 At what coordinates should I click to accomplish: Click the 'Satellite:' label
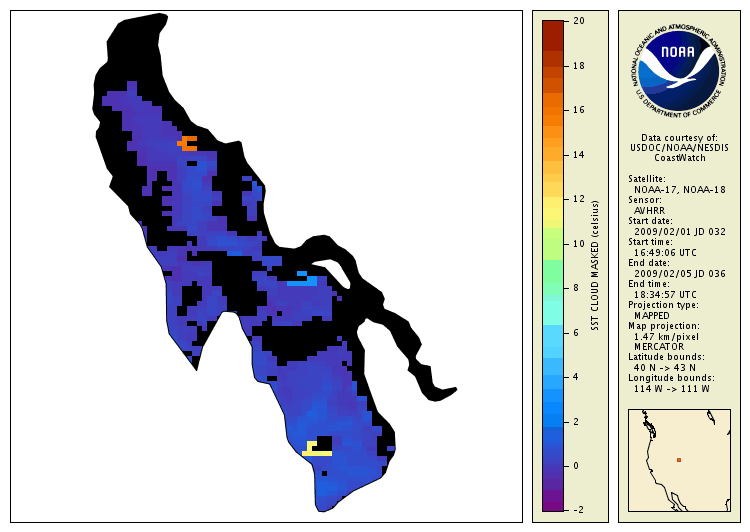[x=647, y=179]
